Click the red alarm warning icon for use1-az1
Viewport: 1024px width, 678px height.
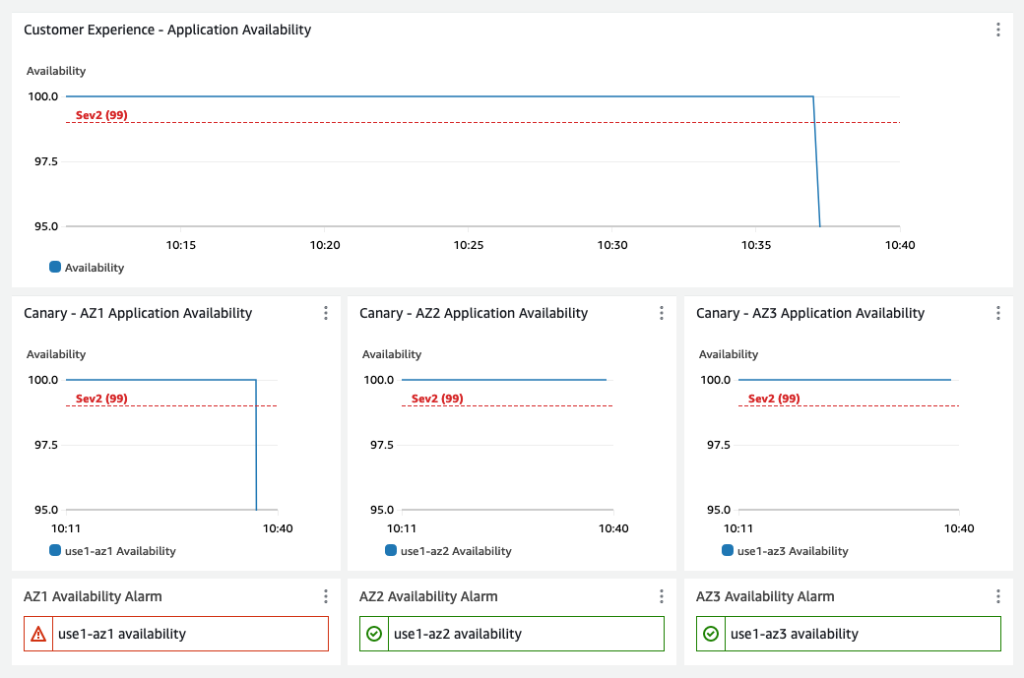point(36,633)
